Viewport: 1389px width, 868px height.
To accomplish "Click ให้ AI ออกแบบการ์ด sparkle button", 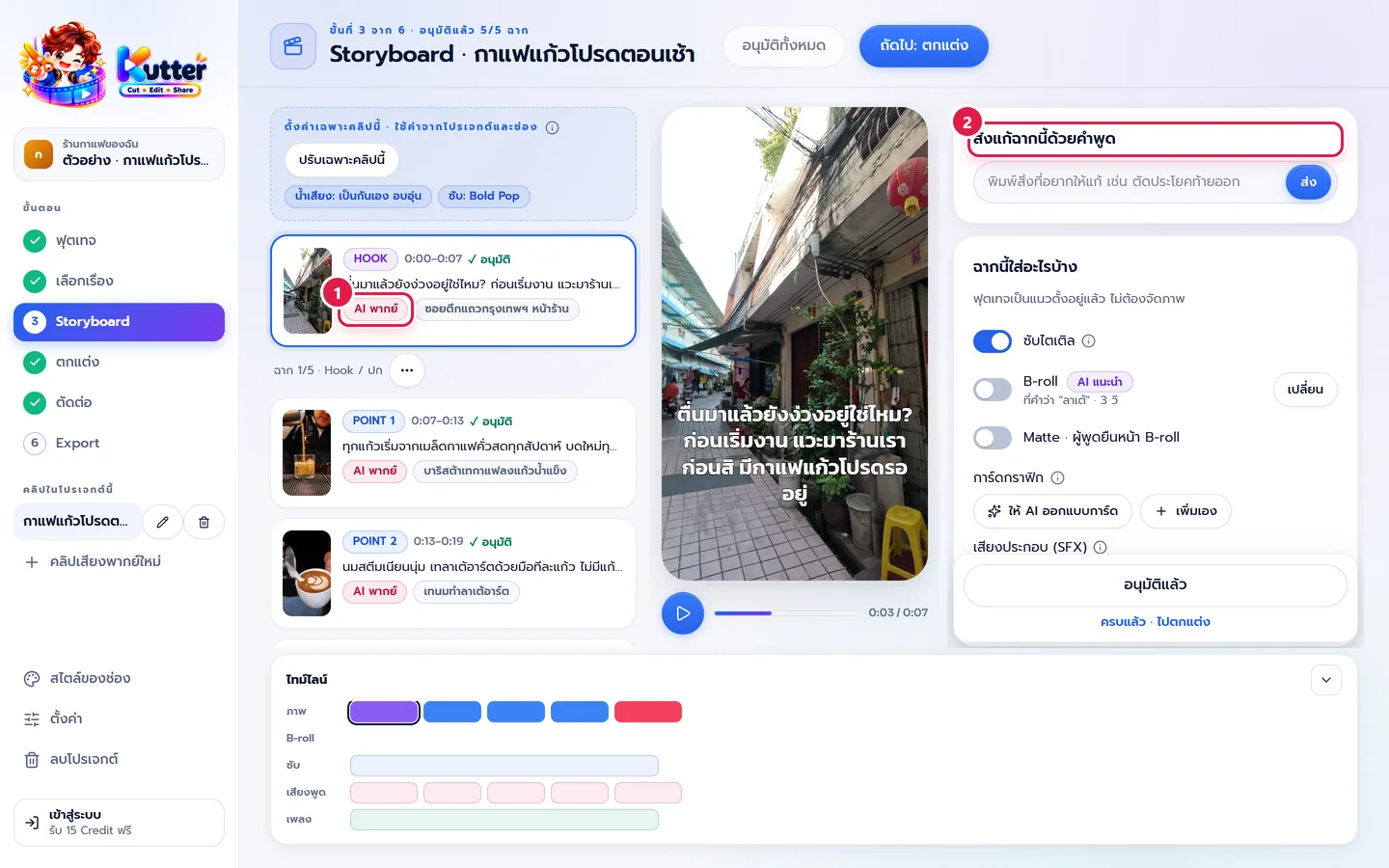I will point(1052,511).
